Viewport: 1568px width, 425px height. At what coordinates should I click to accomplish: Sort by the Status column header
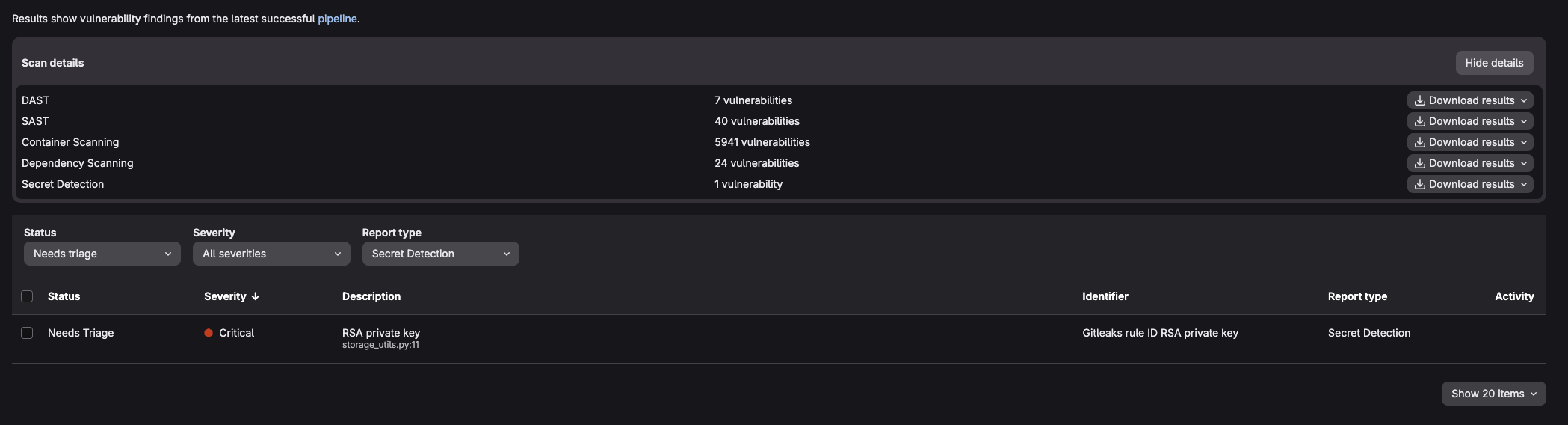(64, 296)
